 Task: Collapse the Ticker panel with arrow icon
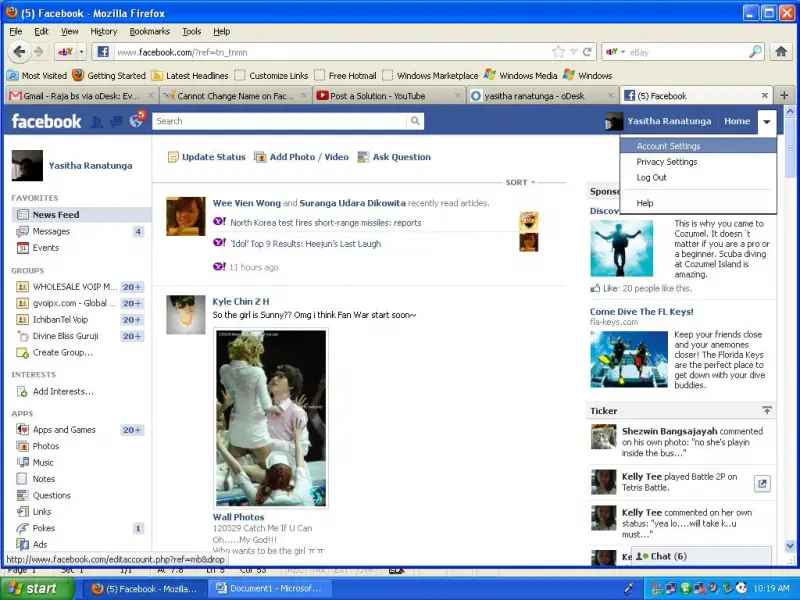tap(766, 410)
